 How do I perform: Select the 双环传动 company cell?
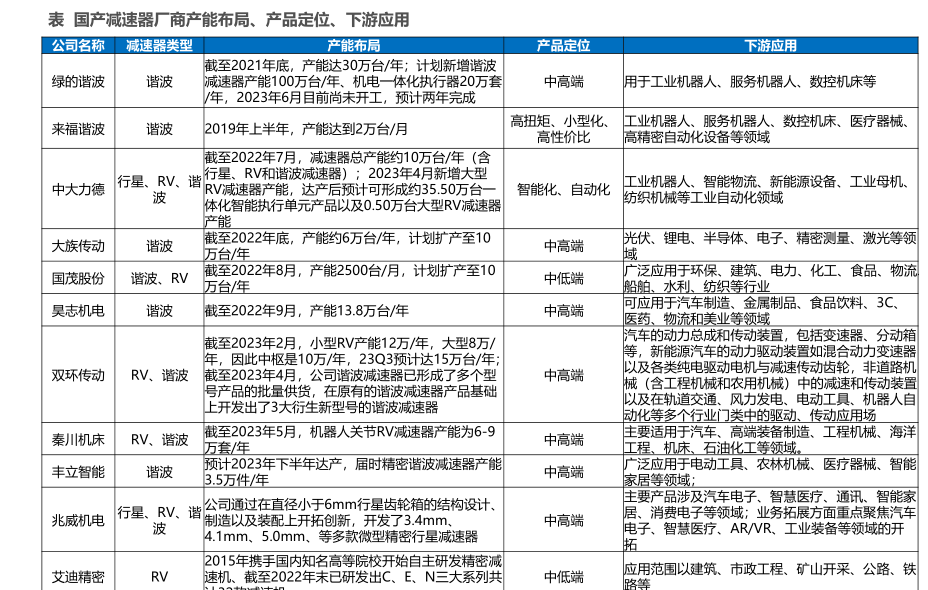(x=78, y=375)
